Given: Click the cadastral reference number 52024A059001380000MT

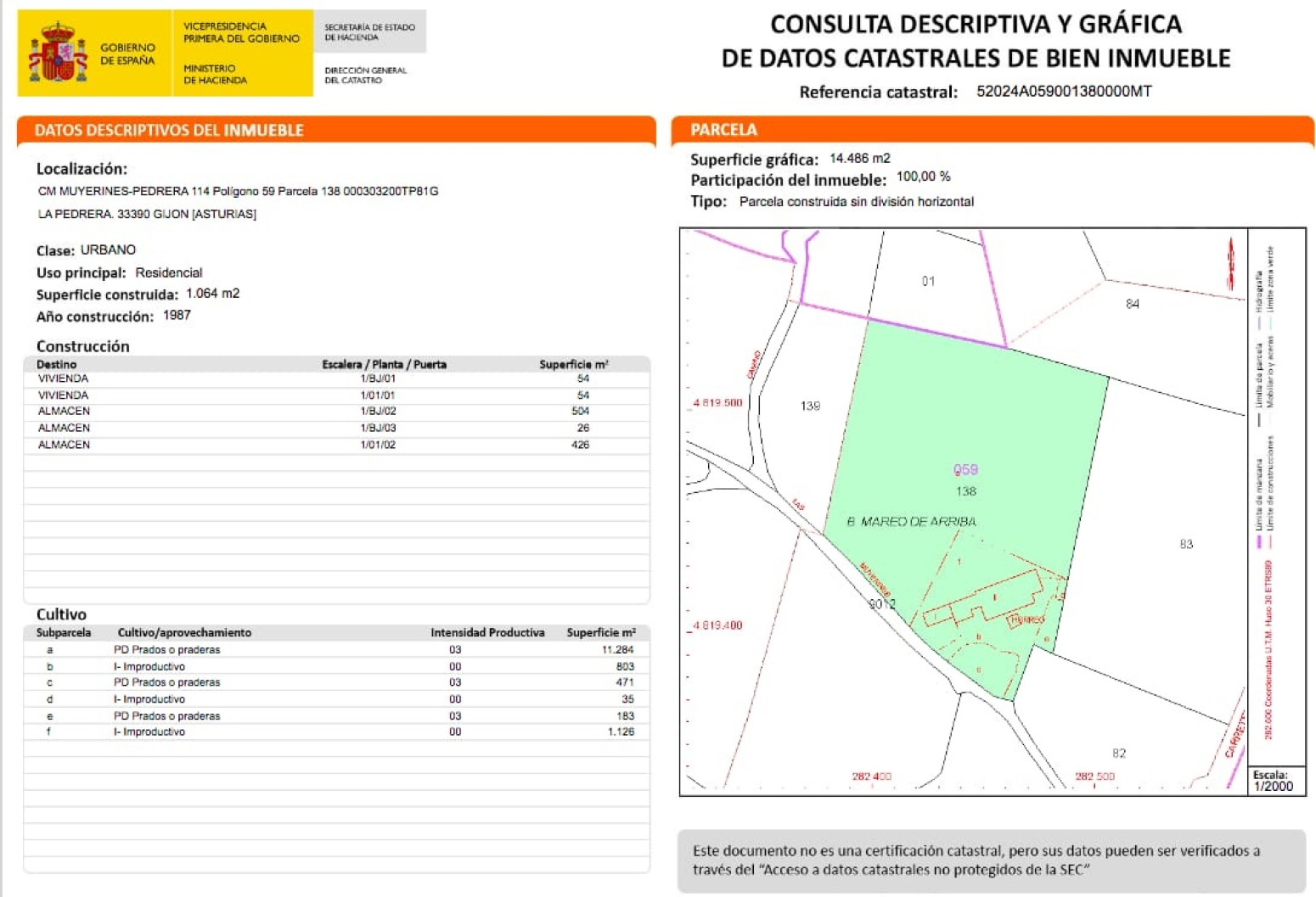Looking at the screenshot, I should [x=1063, y=92].
